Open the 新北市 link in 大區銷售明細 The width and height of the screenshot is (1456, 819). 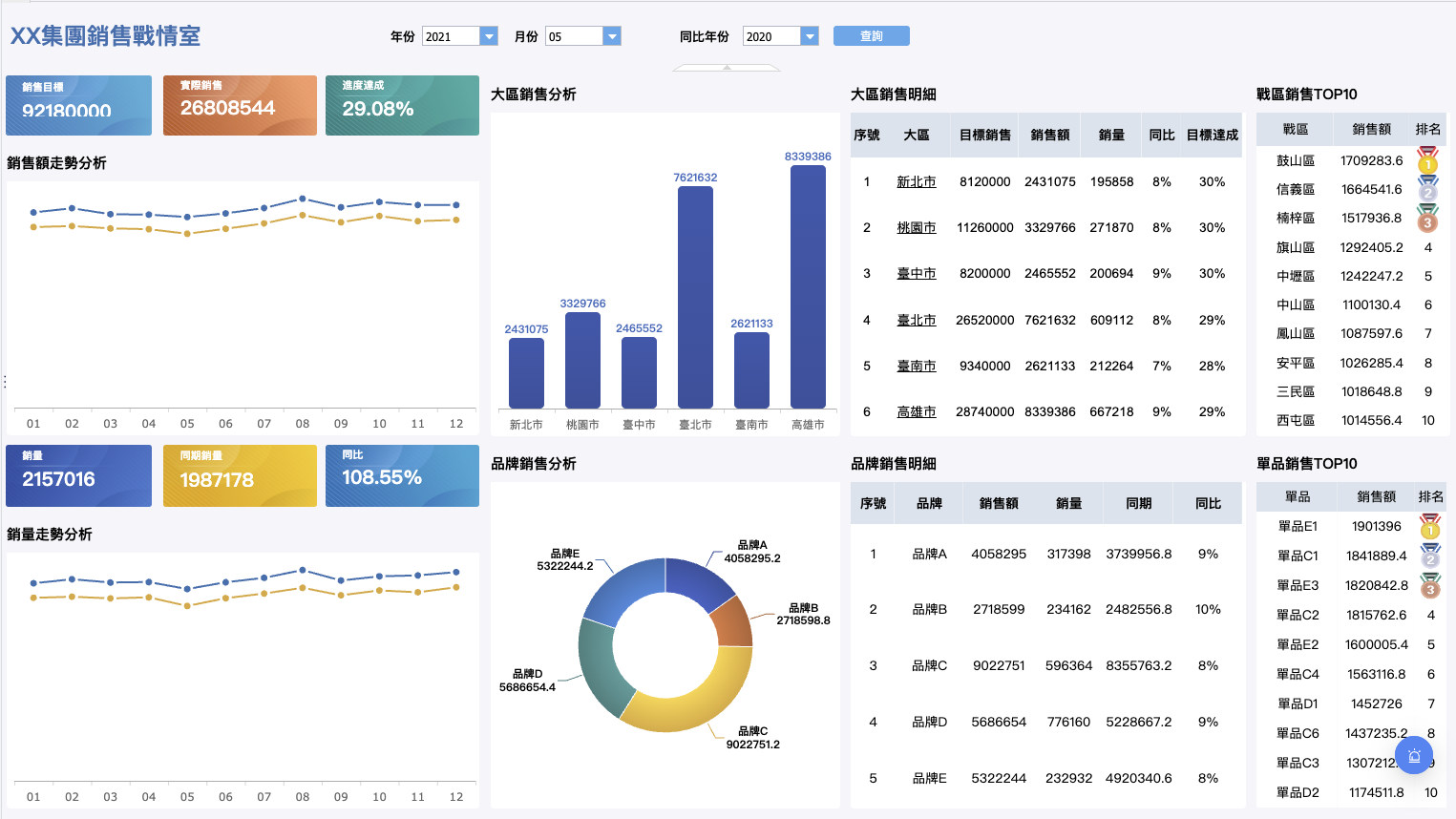[916, 181]
